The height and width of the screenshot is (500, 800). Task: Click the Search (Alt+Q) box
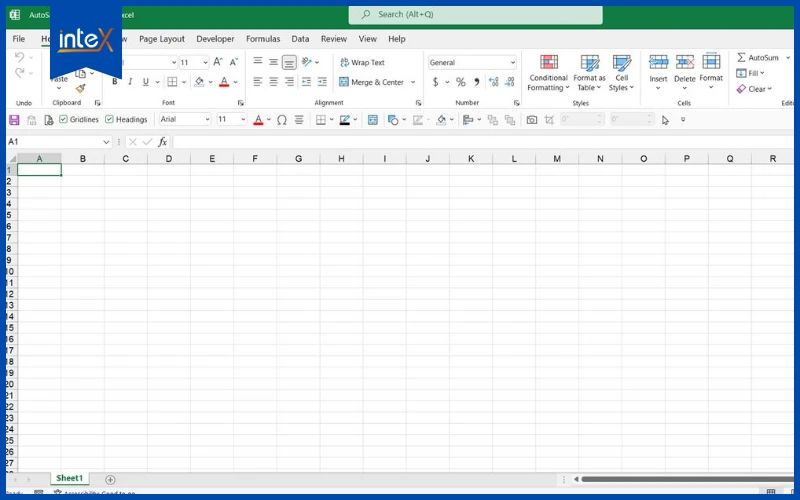(476, 15)
